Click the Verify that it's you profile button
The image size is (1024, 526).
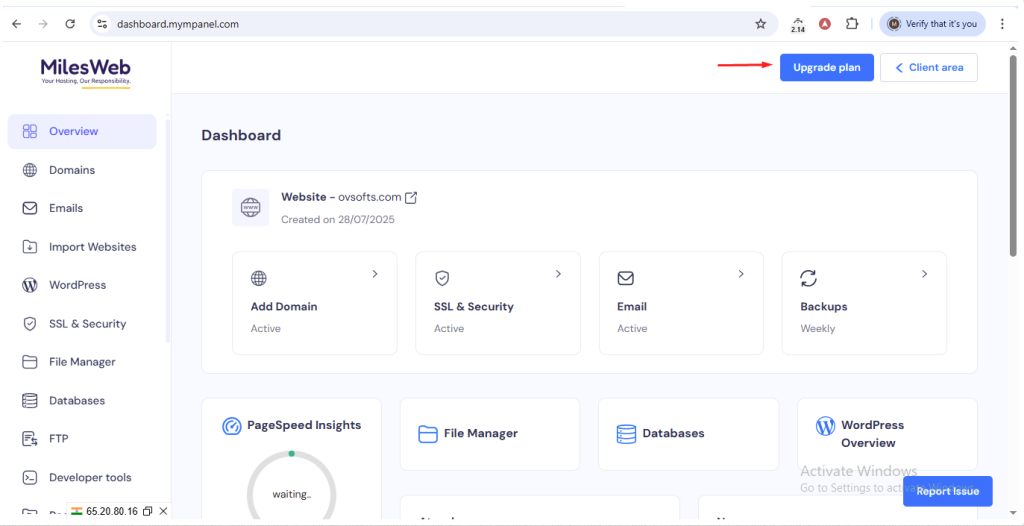click(x=932, y=24)
